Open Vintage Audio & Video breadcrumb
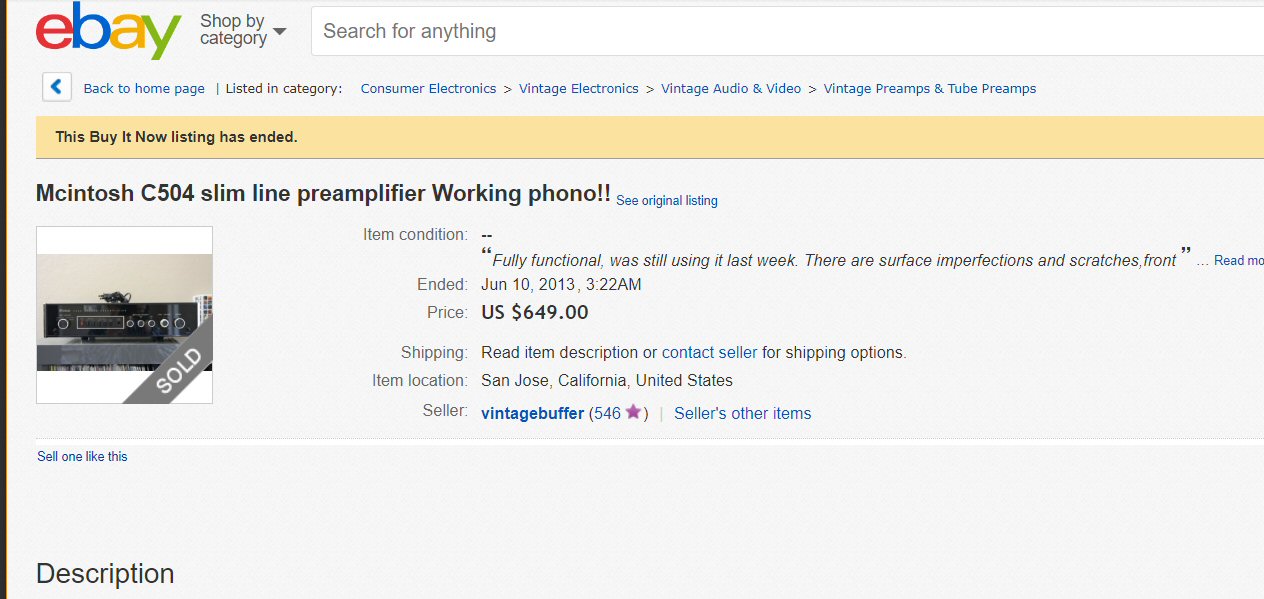Image resolution: width=1264 pixels, height=599 pixels. point(731,89)
